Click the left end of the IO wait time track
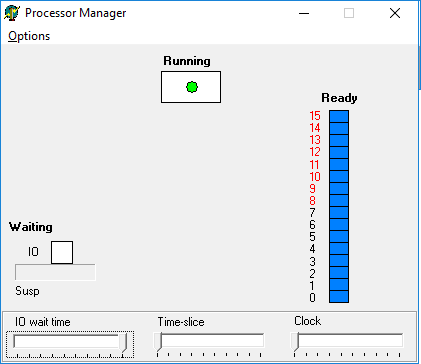 (16, 341)
